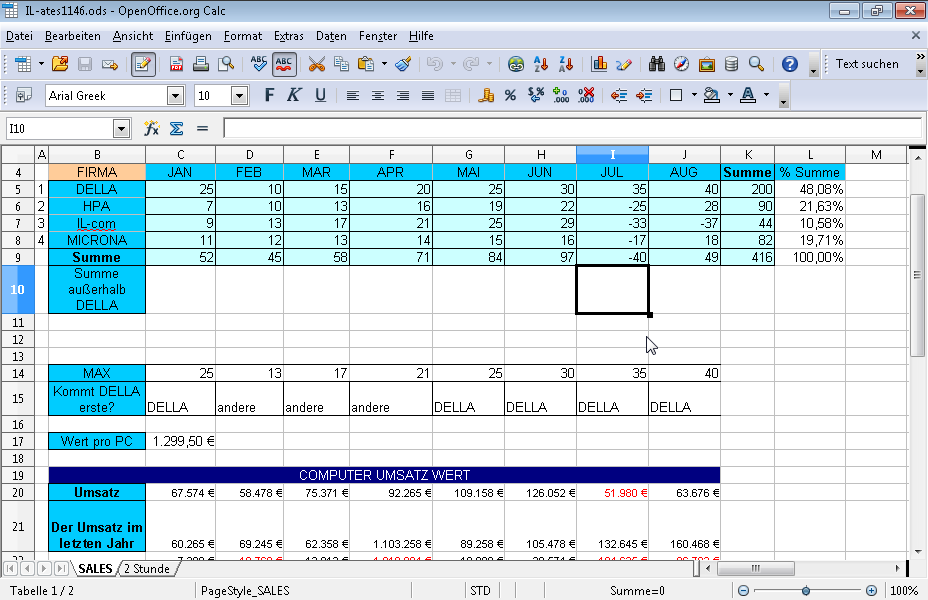Open the New document dropdown arrow
The height and width of the screenshot is (600, 928).
click(x=41, y=64)
